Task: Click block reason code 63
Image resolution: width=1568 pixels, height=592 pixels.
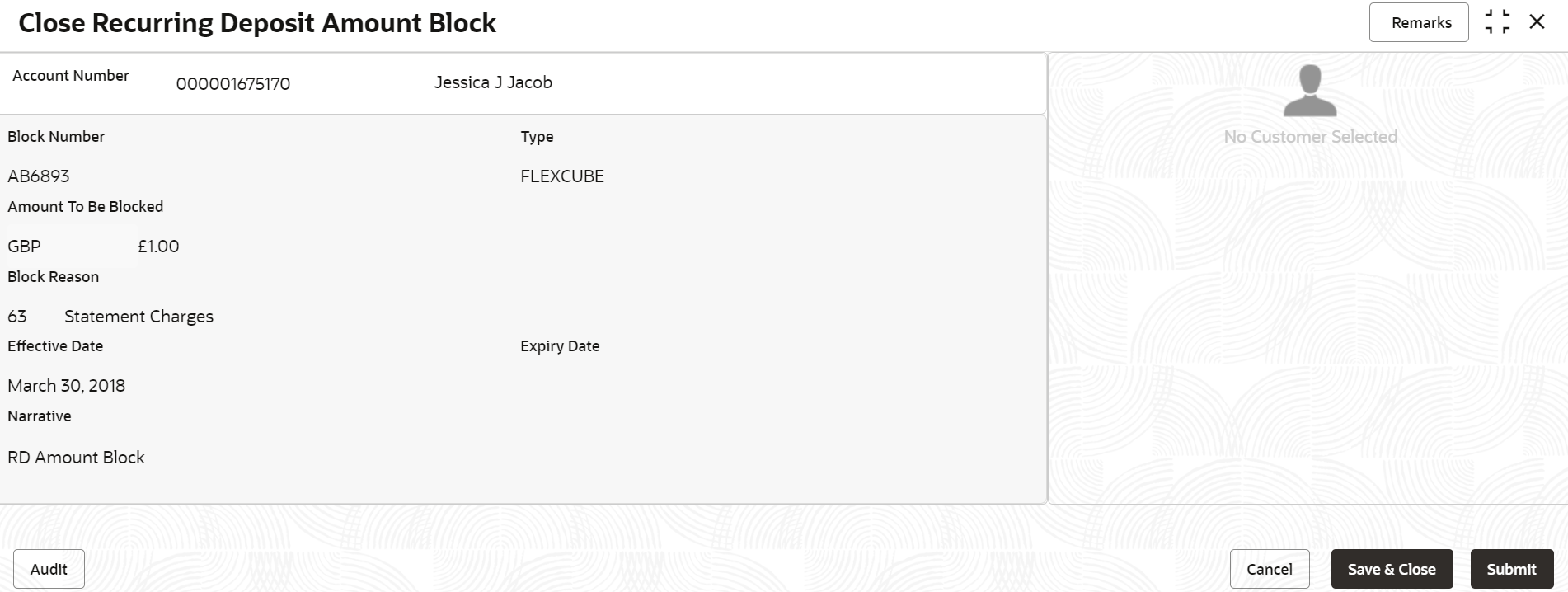Action: 17,317
